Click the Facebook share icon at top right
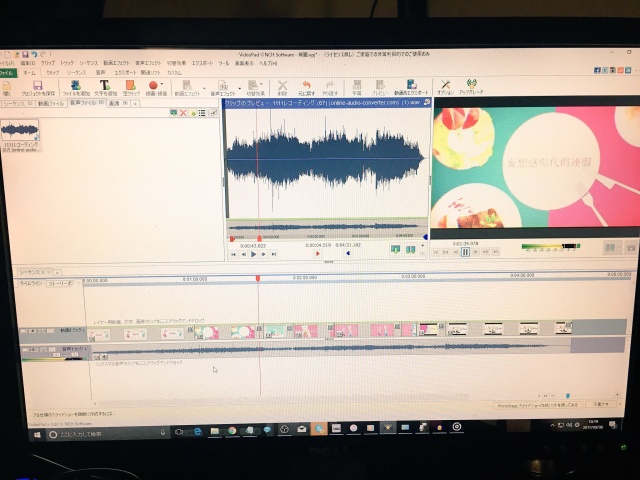This screenshot has height=480, width=640. [x=597, y=70]
